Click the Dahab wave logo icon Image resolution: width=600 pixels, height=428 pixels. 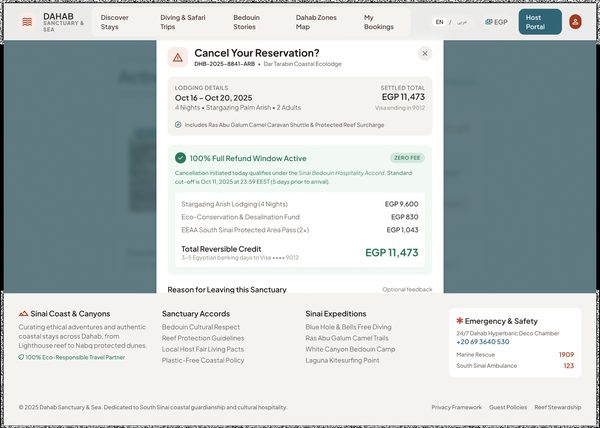pyautogui.click(x=27, y=22)
